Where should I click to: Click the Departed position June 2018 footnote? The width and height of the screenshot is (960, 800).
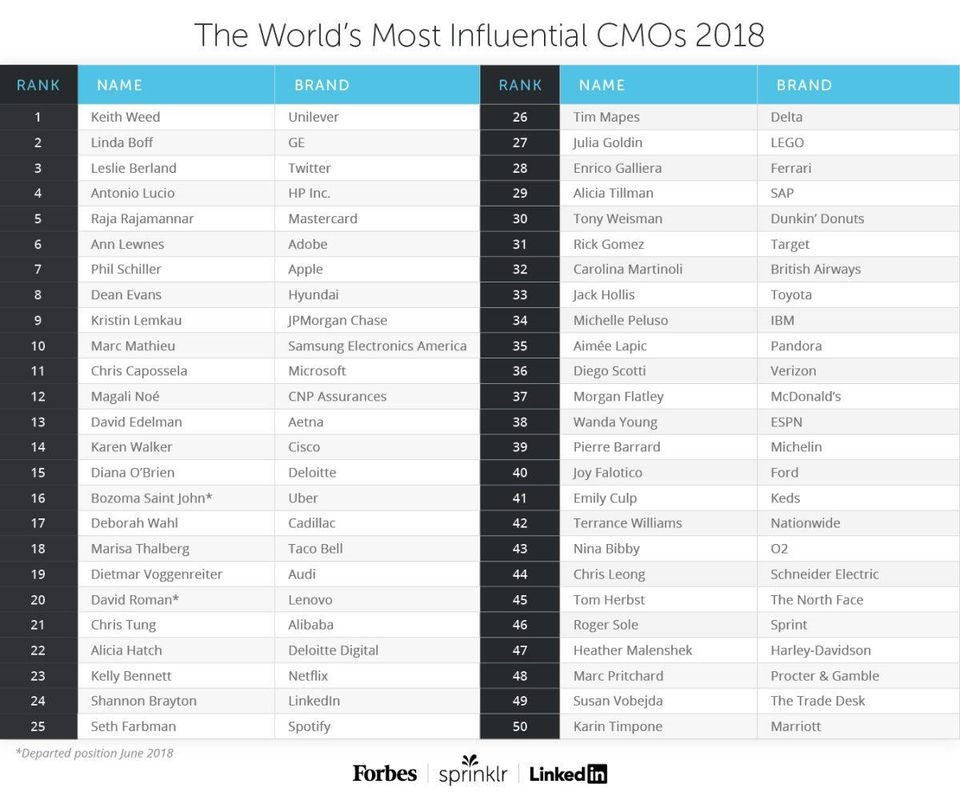[x=94, y=753]
